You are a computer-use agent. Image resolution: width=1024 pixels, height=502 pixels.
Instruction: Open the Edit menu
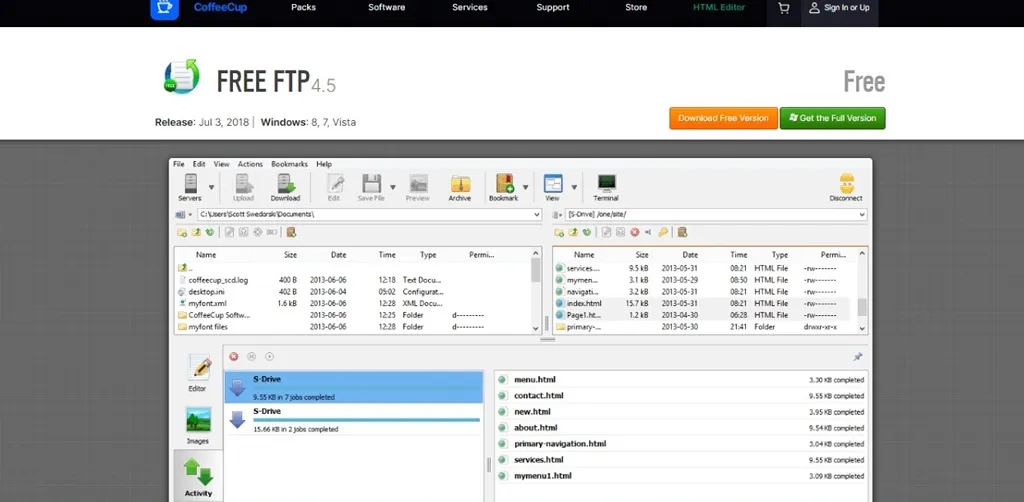click(x=199, y=164)
